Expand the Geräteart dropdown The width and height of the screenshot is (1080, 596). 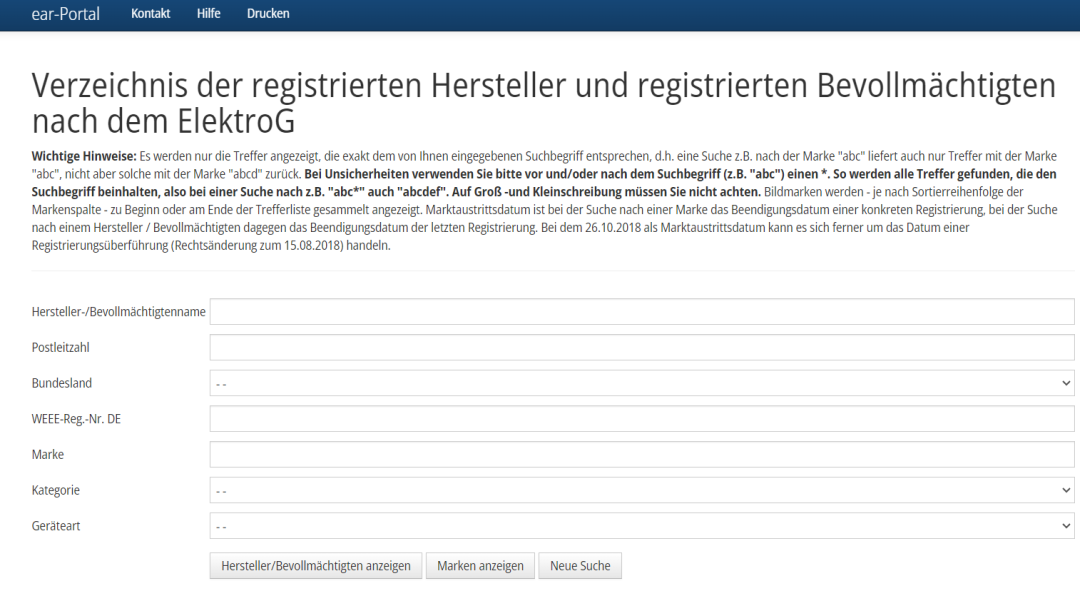tap(642, 526)
